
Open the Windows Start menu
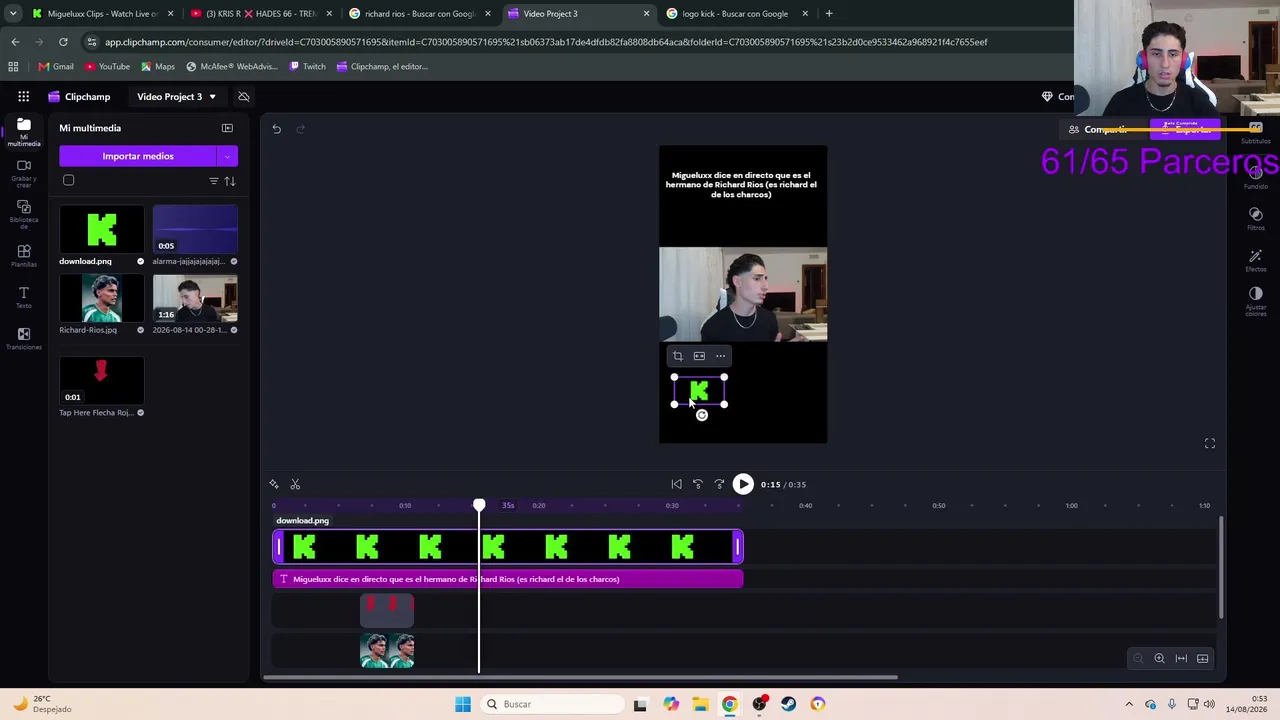tap(463, 704)
